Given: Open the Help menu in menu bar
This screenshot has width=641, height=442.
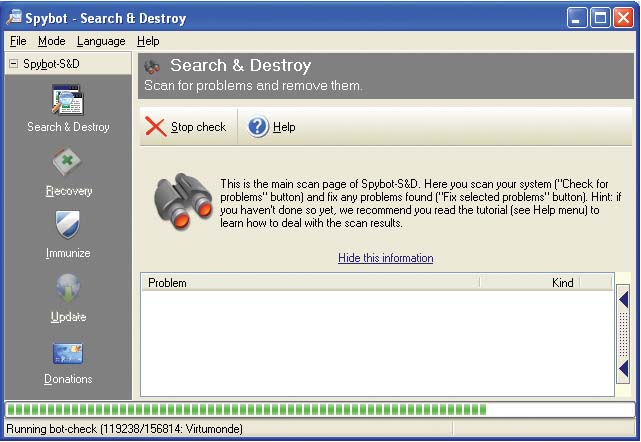Looking at the screenshot, I should tap(148, 41).
